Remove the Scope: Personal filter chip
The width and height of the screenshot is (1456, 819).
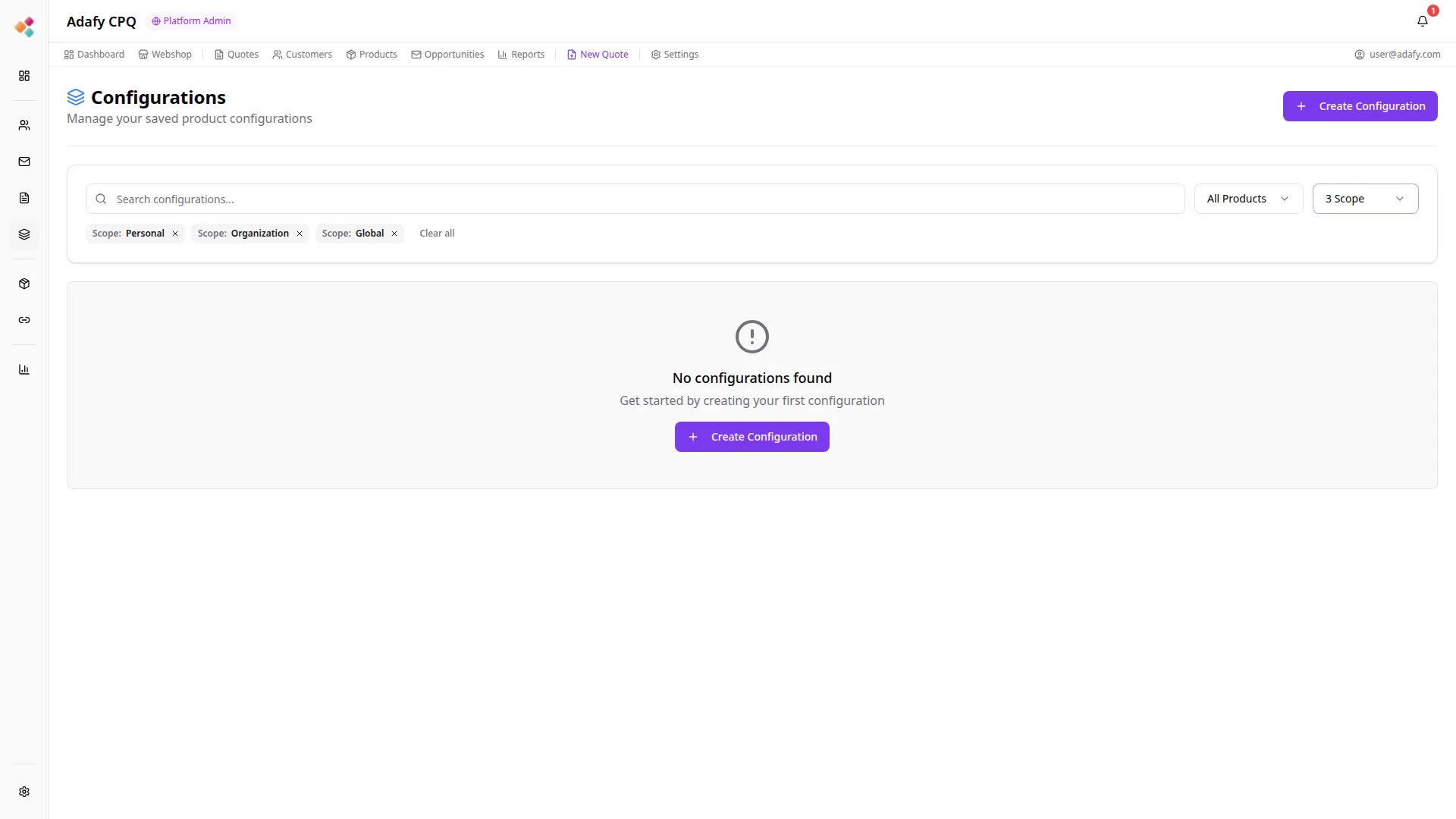(x=175, y=234)
